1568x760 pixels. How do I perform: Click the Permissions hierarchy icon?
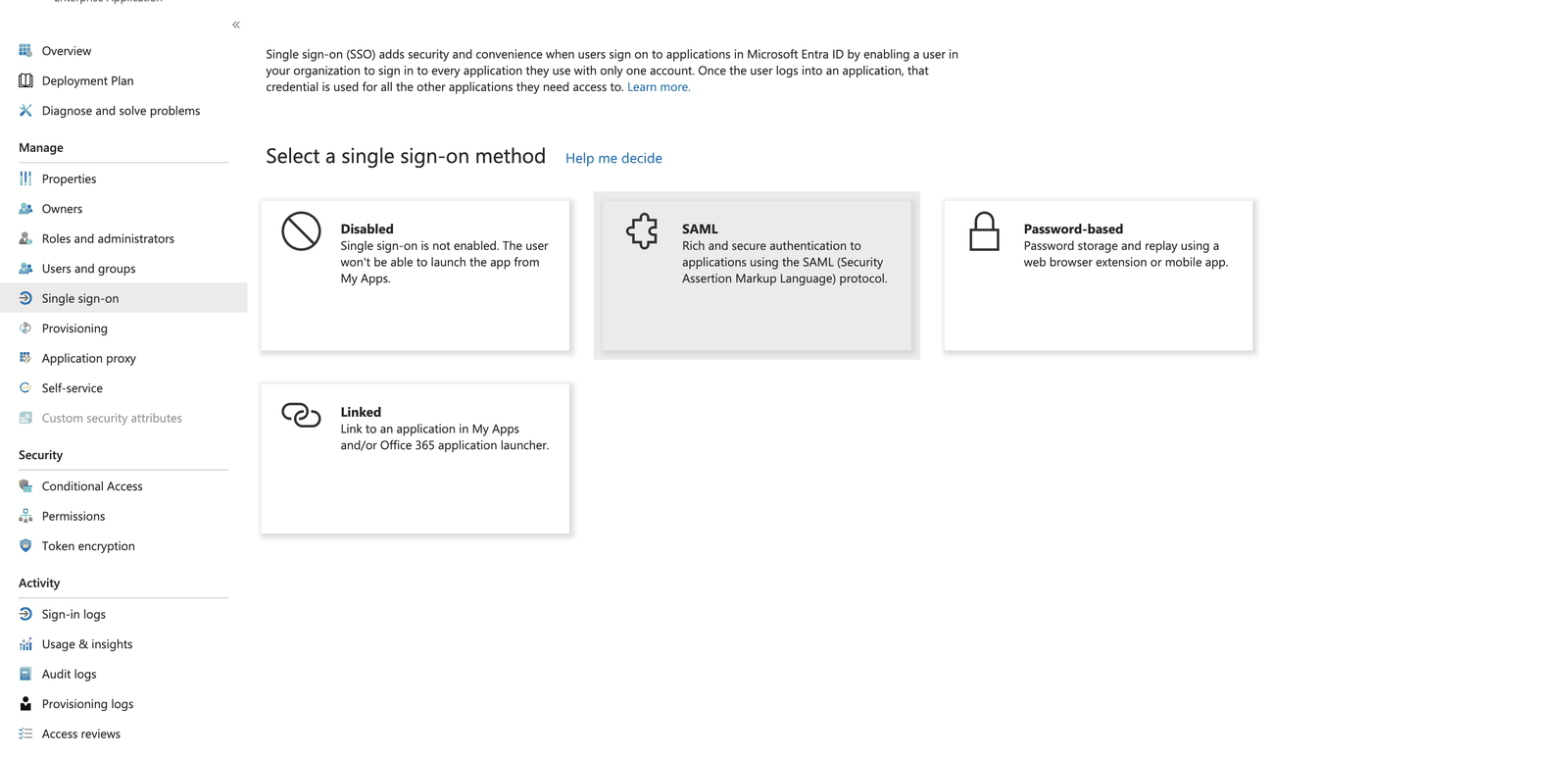pyautogui.click(x=25, y=516)
